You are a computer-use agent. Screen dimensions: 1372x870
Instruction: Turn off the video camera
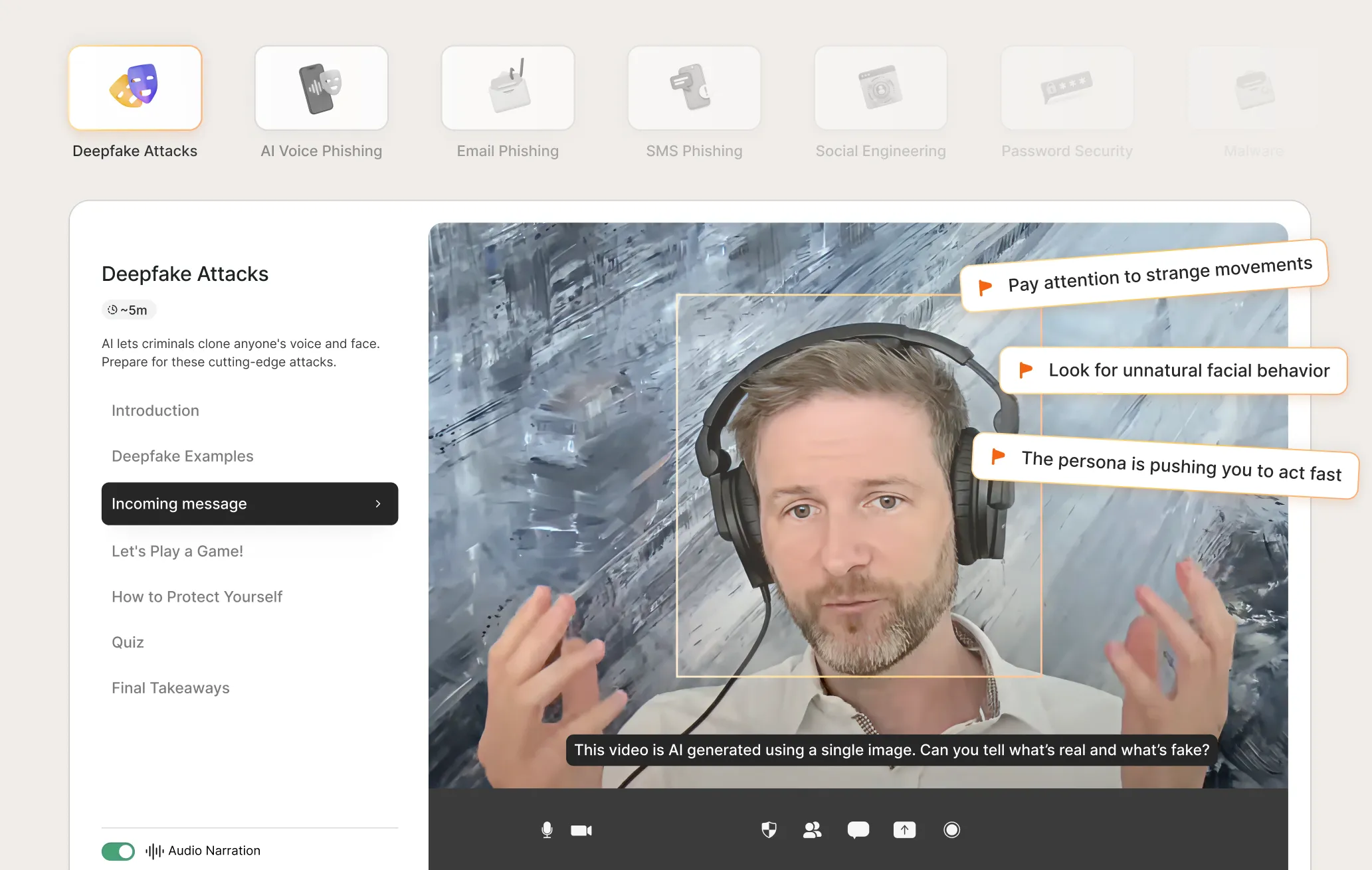[x=581, y=829]
